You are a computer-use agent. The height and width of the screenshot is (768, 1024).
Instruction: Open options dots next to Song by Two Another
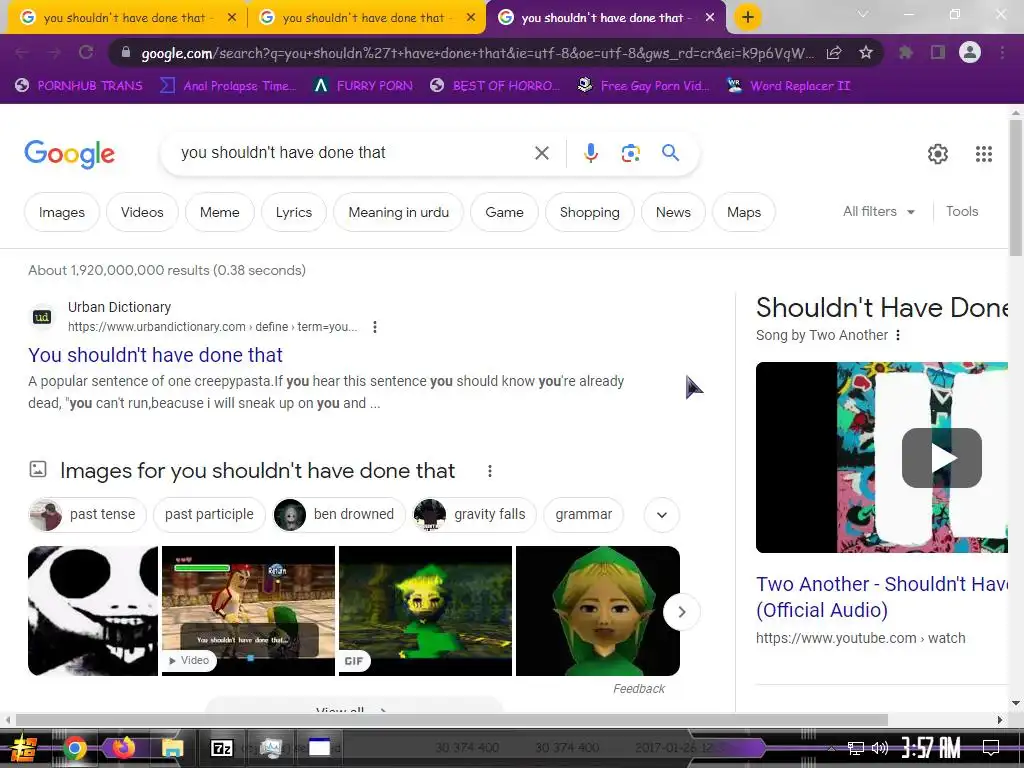point(898,335)
